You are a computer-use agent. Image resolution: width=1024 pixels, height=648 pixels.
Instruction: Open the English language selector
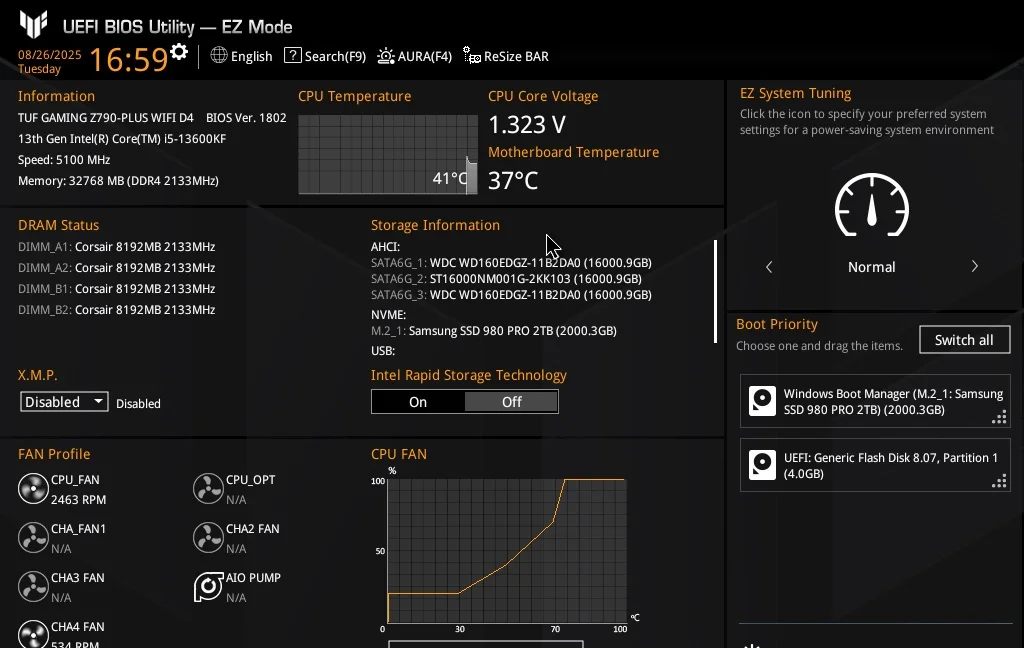[241, 56]
